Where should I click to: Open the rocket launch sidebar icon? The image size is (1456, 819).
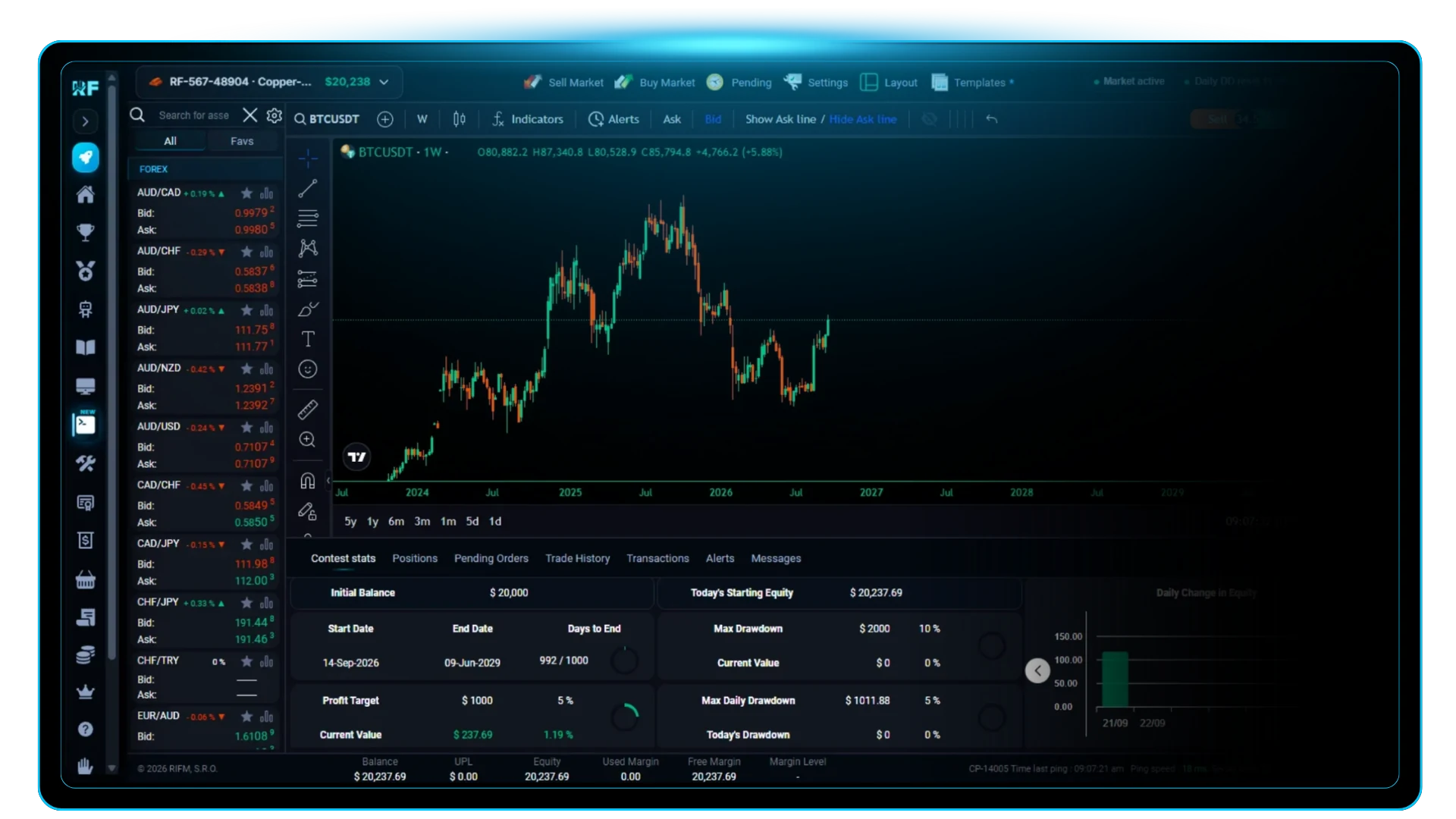point(86,157)
